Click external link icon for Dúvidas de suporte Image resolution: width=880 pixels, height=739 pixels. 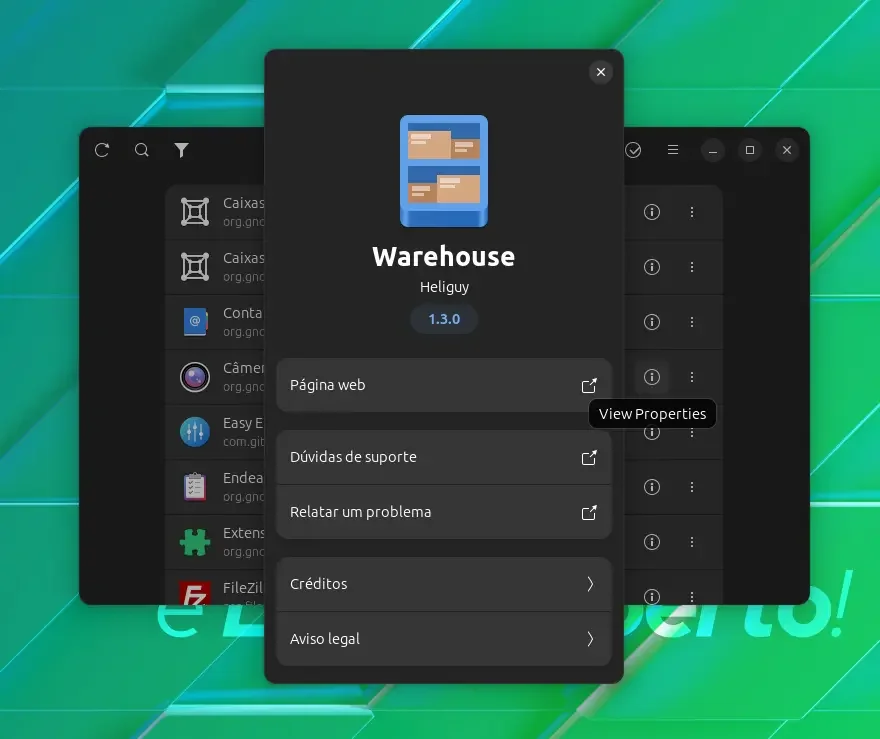(x=589, y=457)
